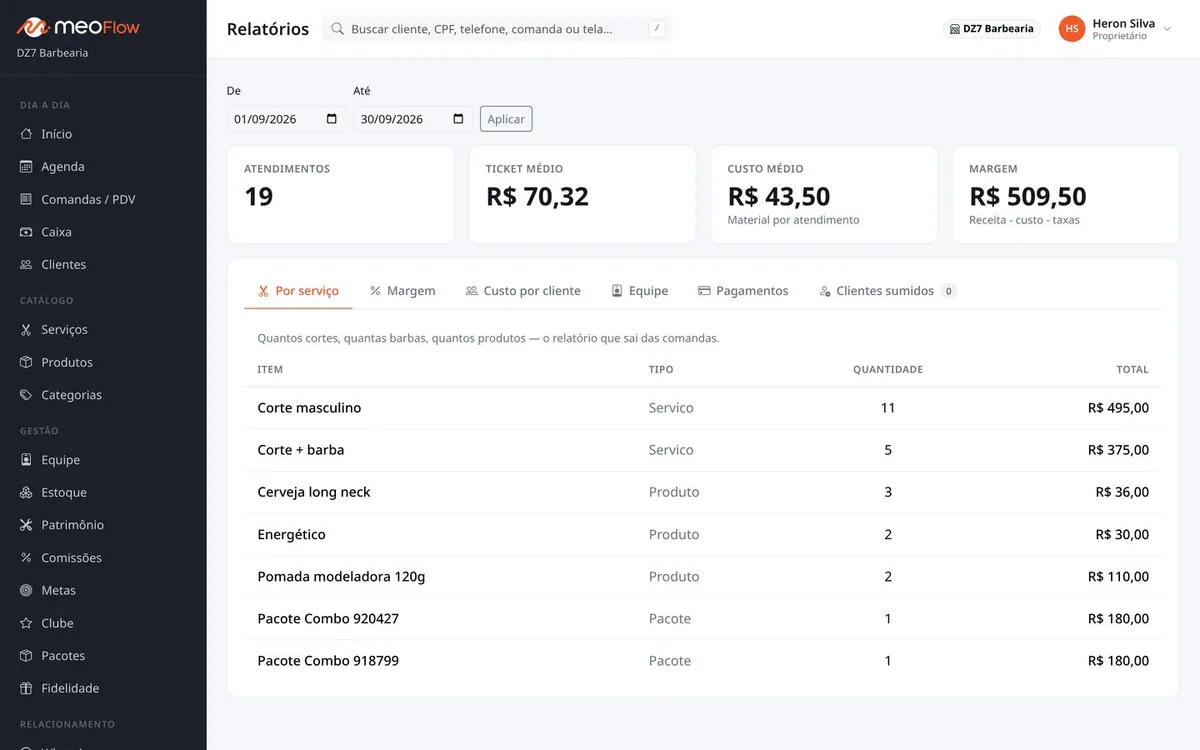
Task: Click the Pomada modeladora 120g item
Action: click(x=341, y=577)
